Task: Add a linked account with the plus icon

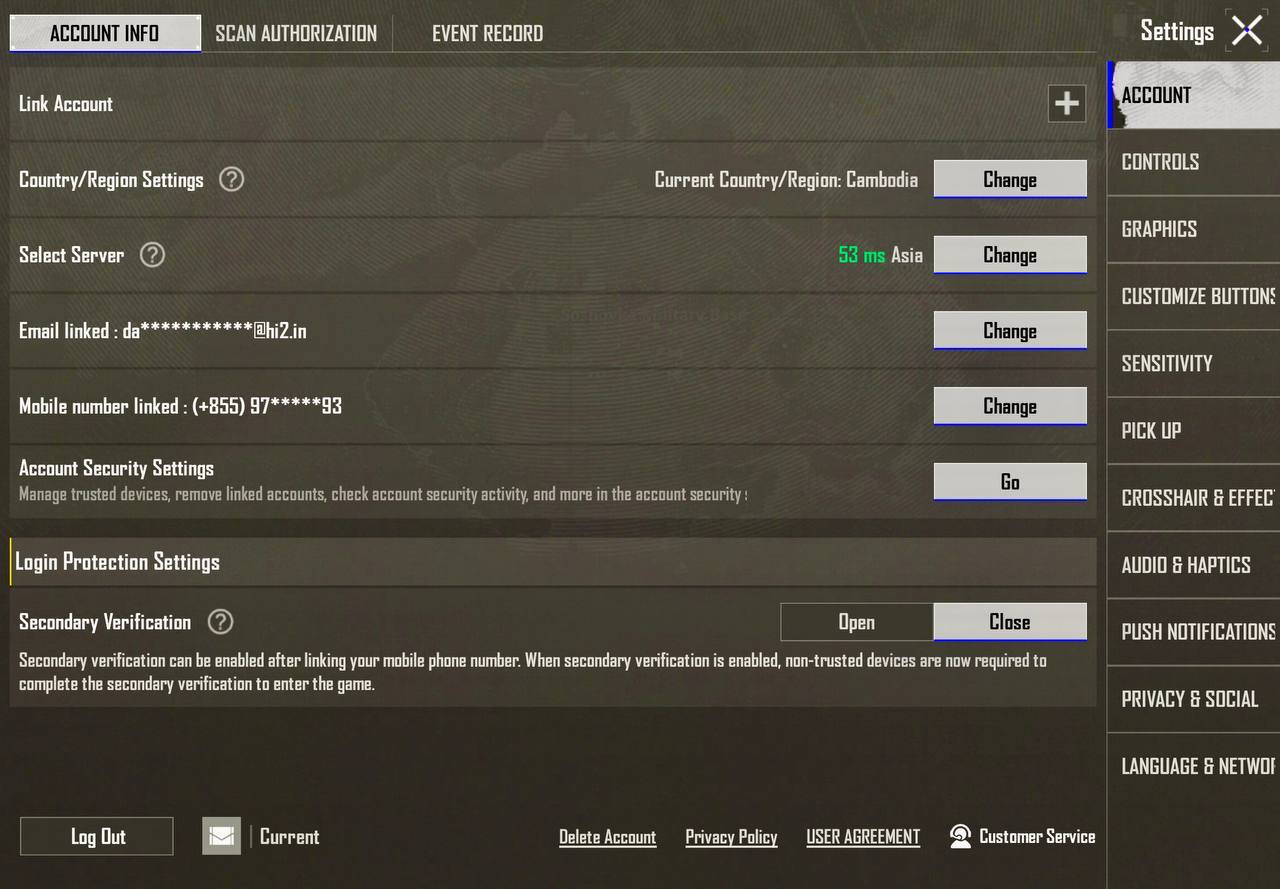Action: [x=1067, y=103]
